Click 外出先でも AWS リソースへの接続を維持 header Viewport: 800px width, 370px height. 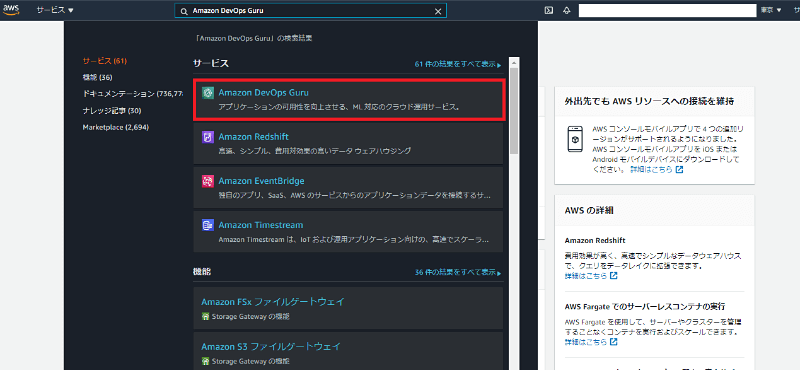649,101
